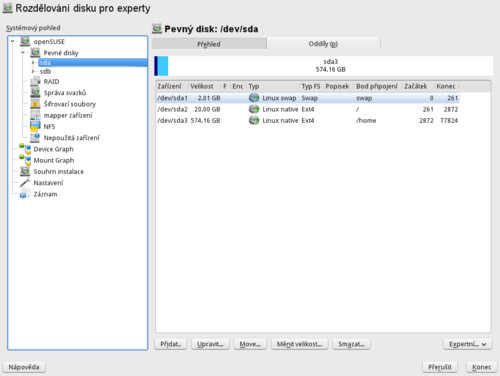Open the Expertní dropdown button
This screenshot has height=376, width=500.
pos(468,344)
